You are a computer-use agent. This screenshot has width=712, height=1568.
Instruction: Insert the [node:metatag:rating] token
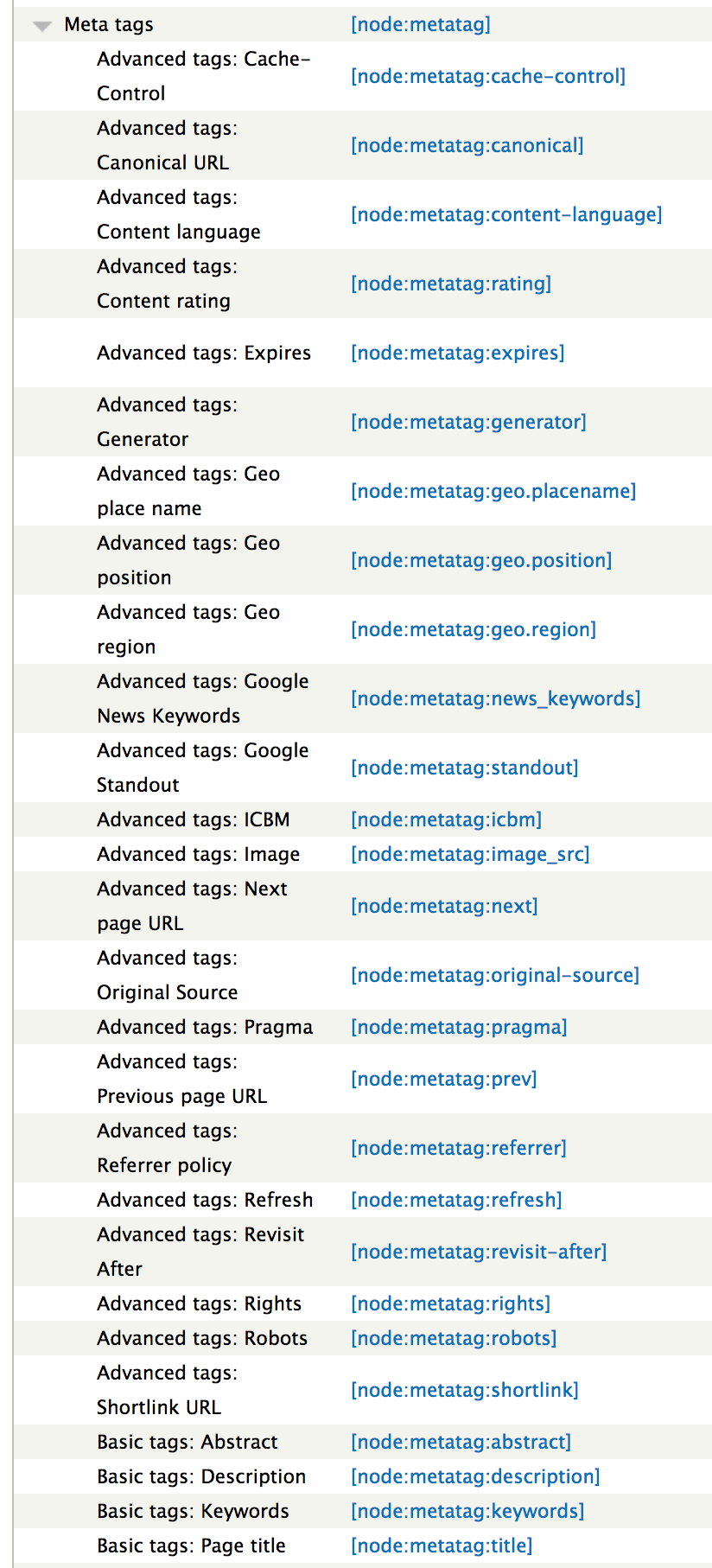pos(451,284)
